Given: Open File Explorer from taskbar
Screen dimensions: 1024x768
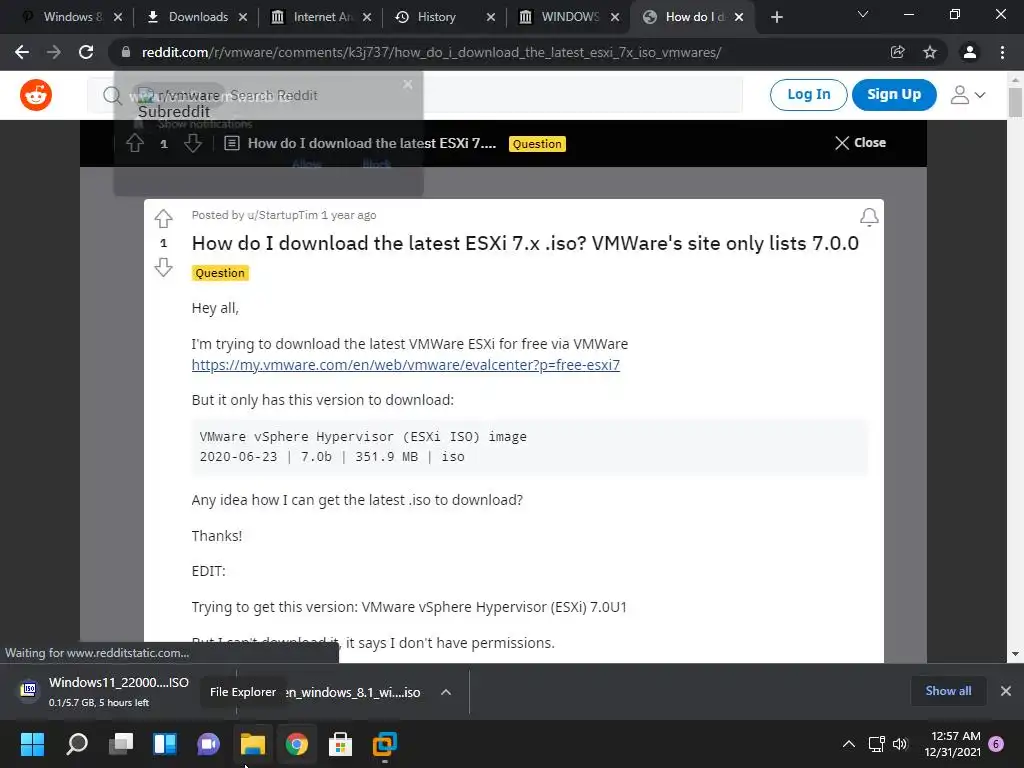Looking at the screenshot, I should pos(253,744).
